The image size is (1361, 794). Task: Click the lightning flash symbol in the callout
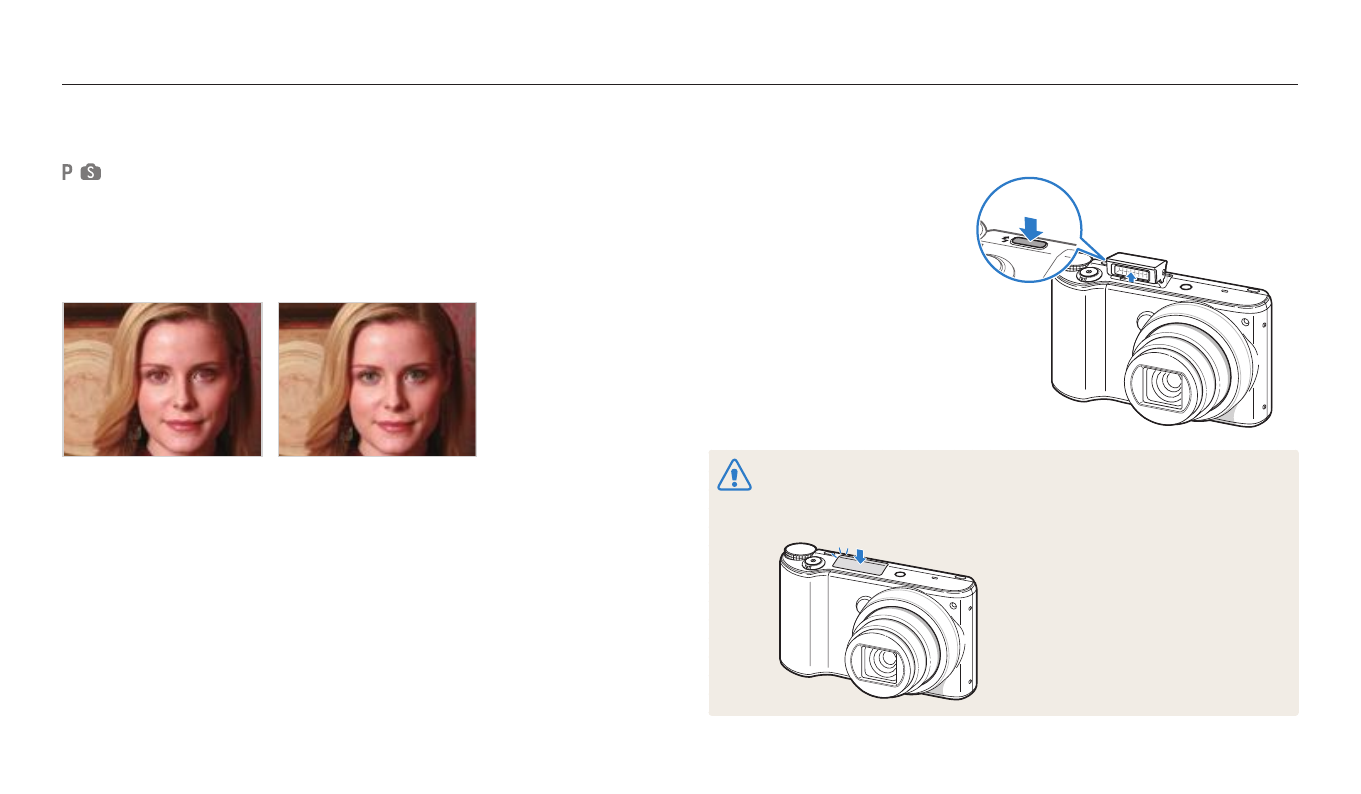click(x=1003, y=238)
